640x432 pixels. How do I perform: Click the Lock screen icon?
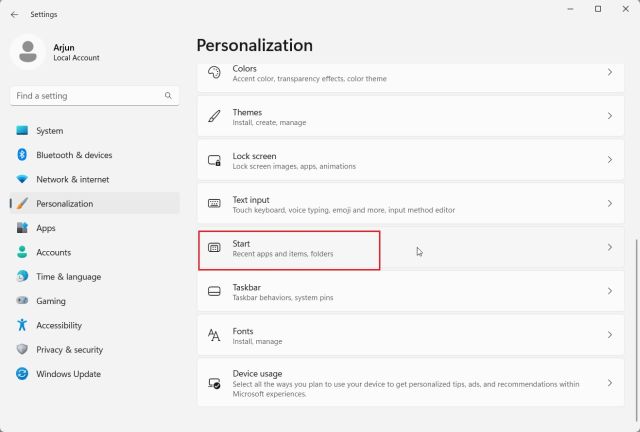[x=214, y=160]
